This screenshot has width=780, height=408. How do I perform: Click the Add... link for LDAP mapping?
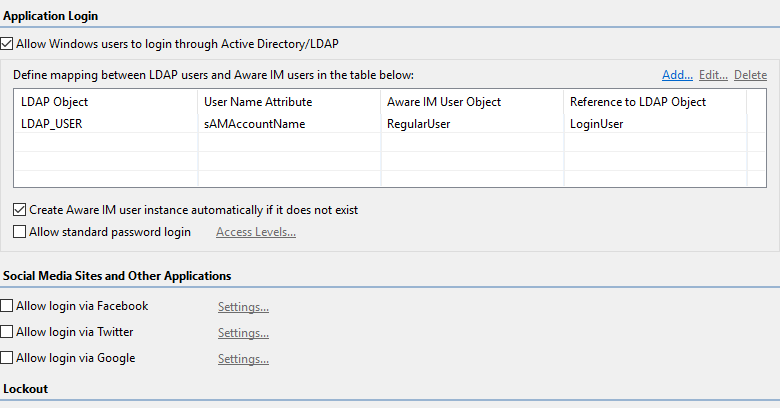[677, 75]
